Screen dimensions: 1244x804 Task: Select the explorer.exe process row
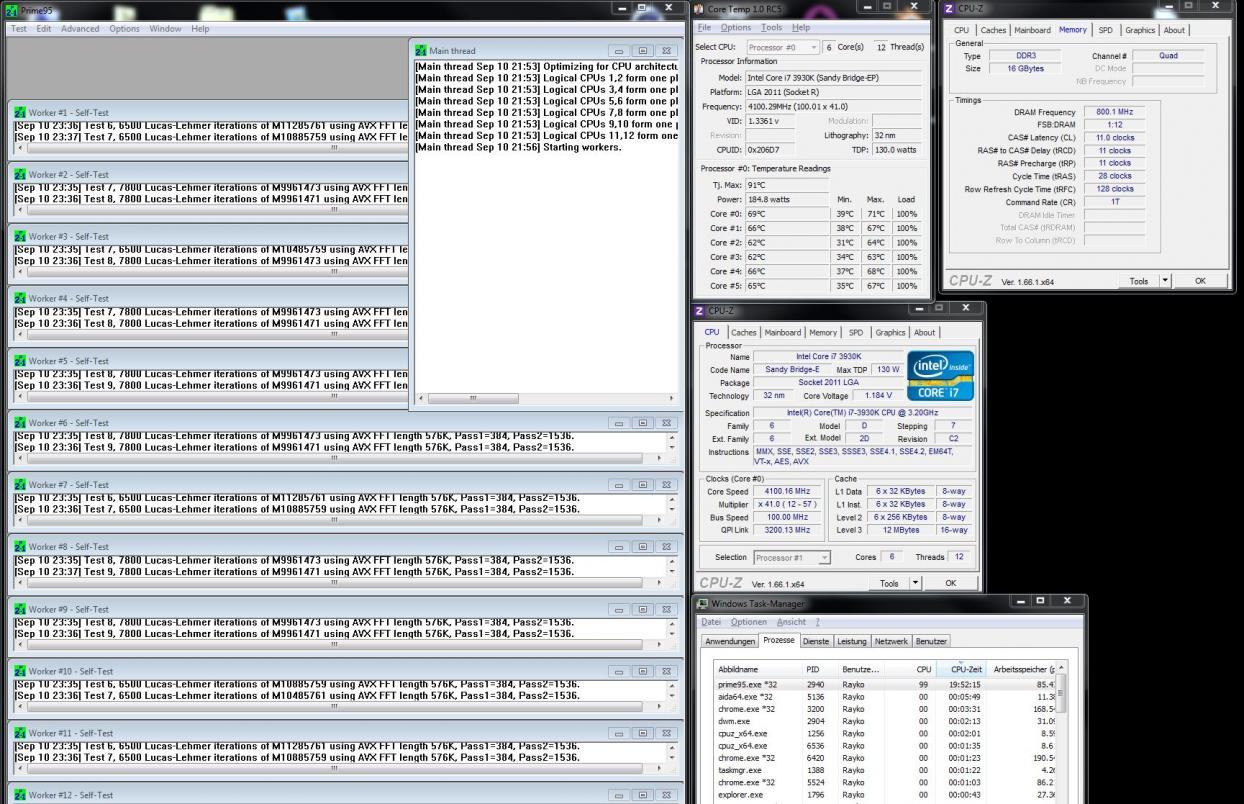click(x=886, y=795)
